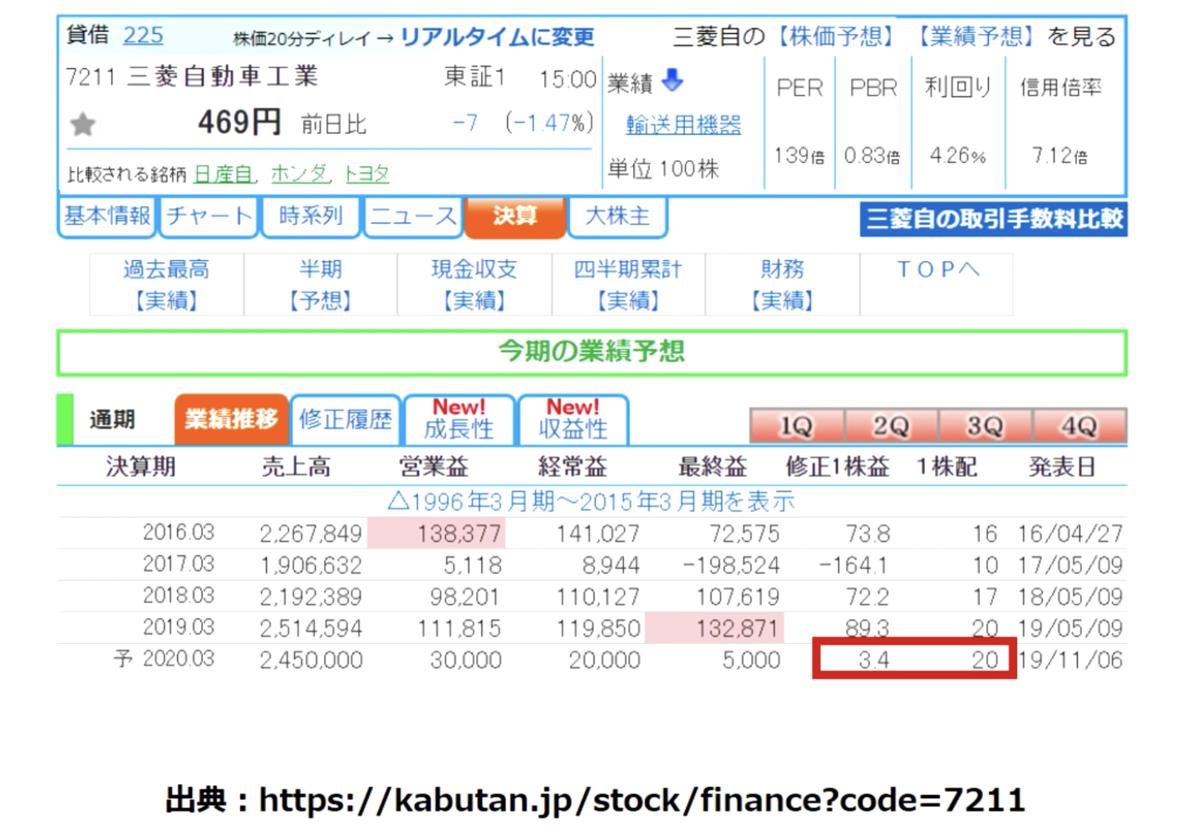
Task: Click the 今期の業績予想 banner
Action: tap(592, 352)
